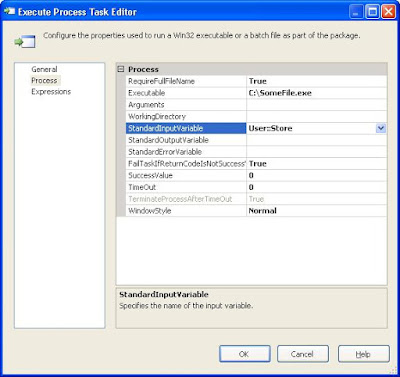Select the WorkingDirectory property label

coord(157,117)
